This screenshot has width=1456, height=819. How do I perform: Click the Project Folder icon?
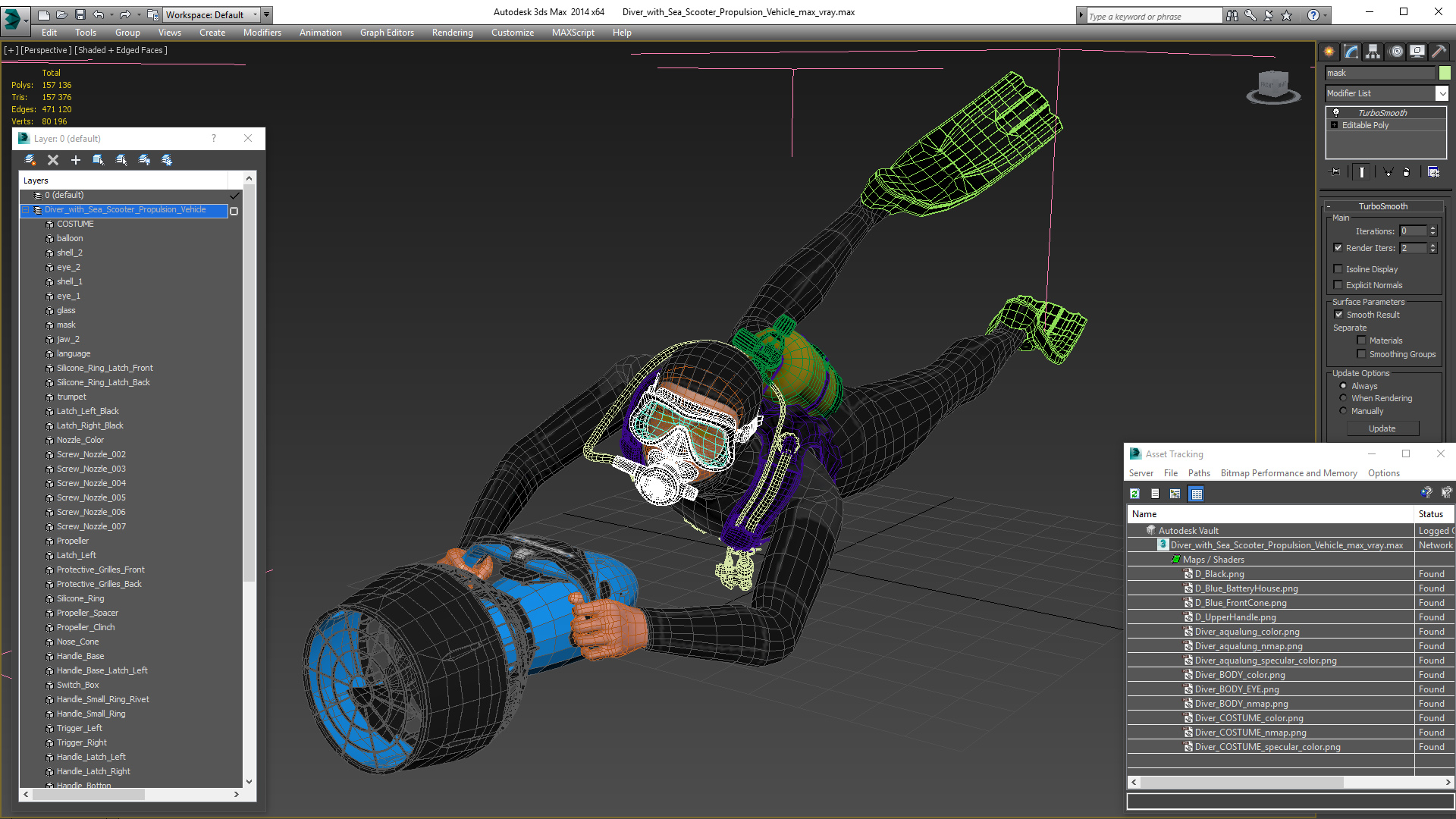152,14
